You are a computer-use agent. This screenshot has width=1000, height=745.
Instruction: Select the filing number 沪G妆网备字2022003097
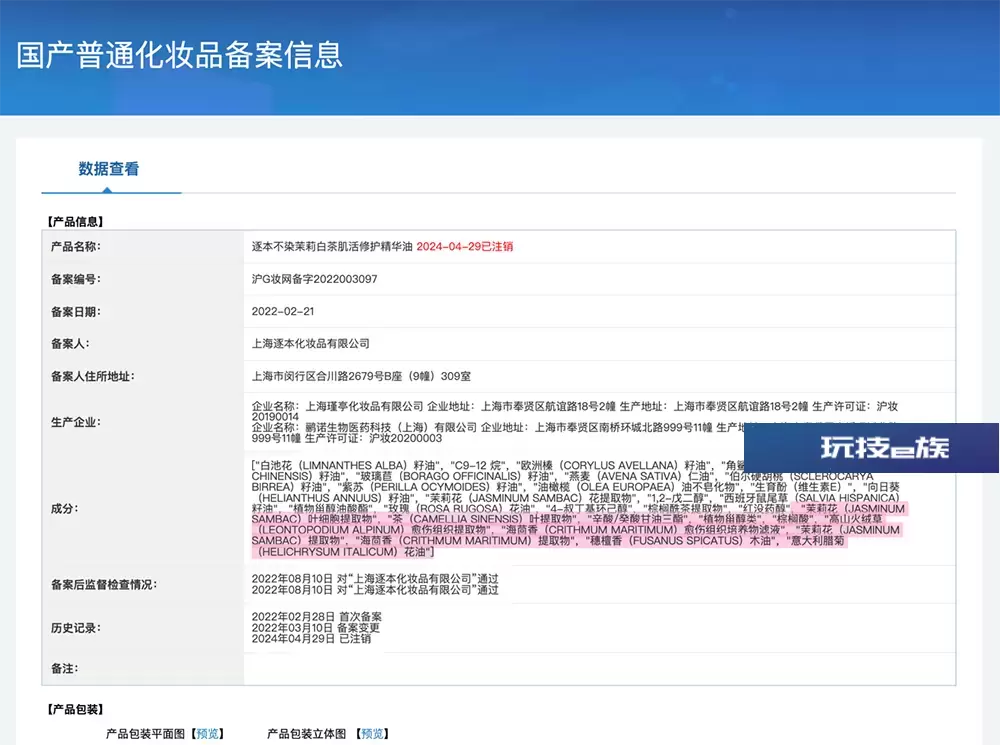pyautogui.click(x=314, y=279)
